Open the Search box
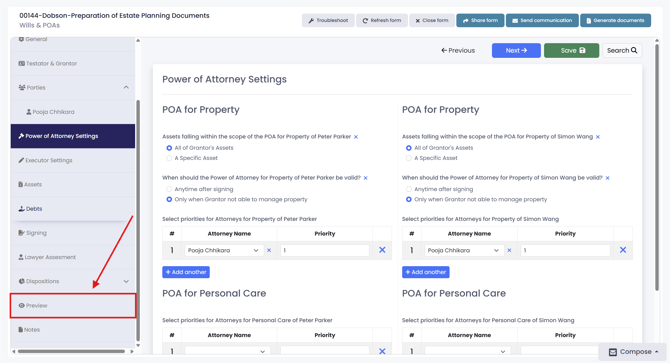Screen dimensions: 670x363 622,50
